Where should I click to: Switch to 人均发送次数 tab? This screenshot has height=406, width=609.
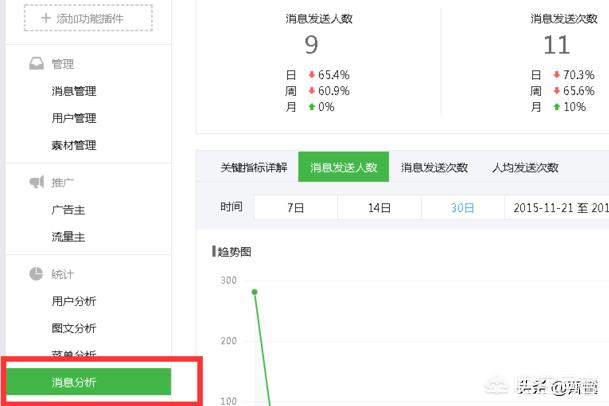(525, 167)
